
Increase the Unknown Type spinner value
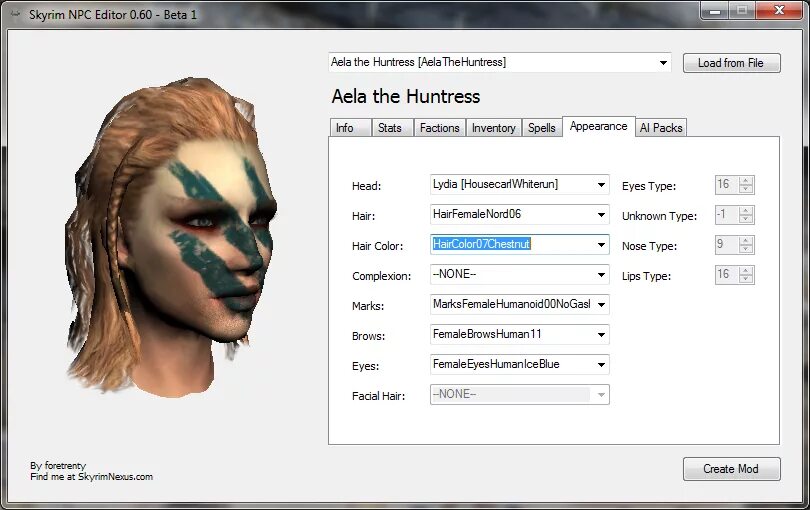coord(745,211)
